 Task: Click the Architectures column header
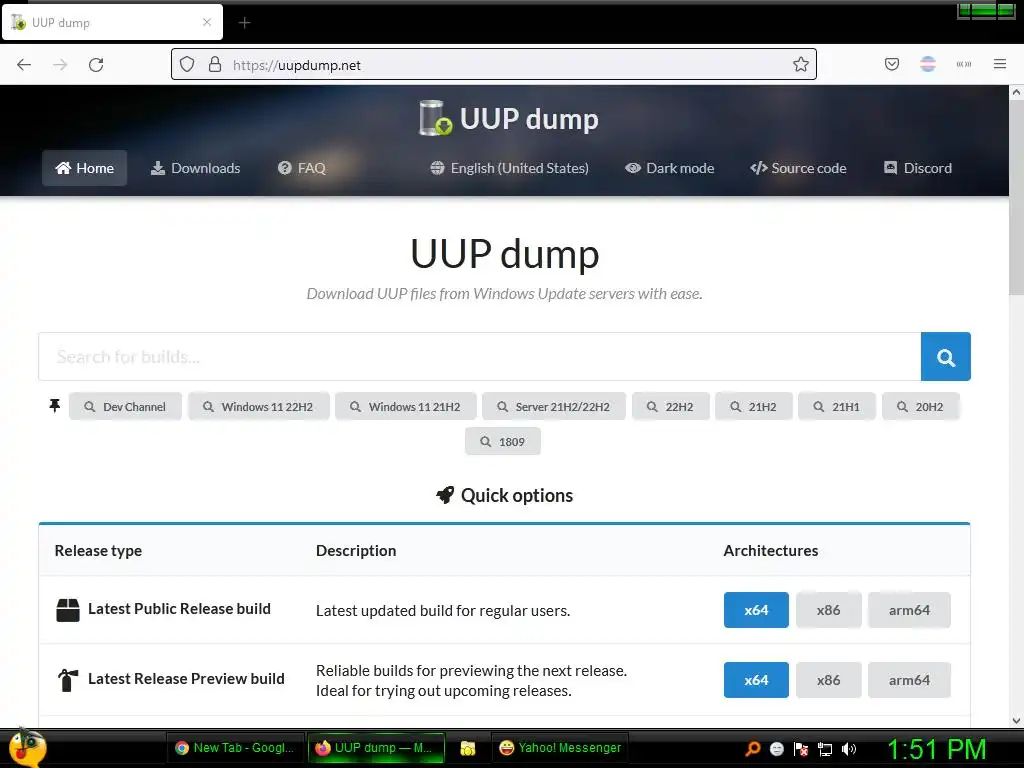point(771,551)
